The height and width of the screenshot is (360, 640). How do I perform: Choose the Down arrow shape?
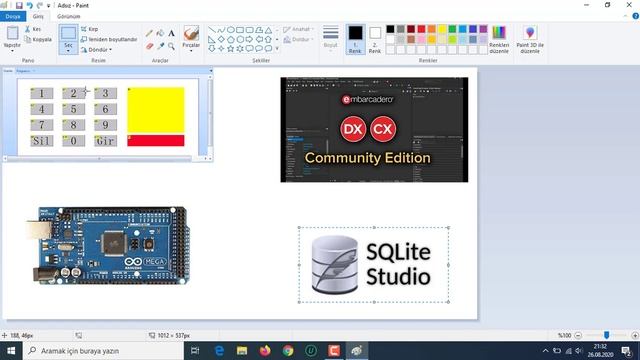coord(211,49)
